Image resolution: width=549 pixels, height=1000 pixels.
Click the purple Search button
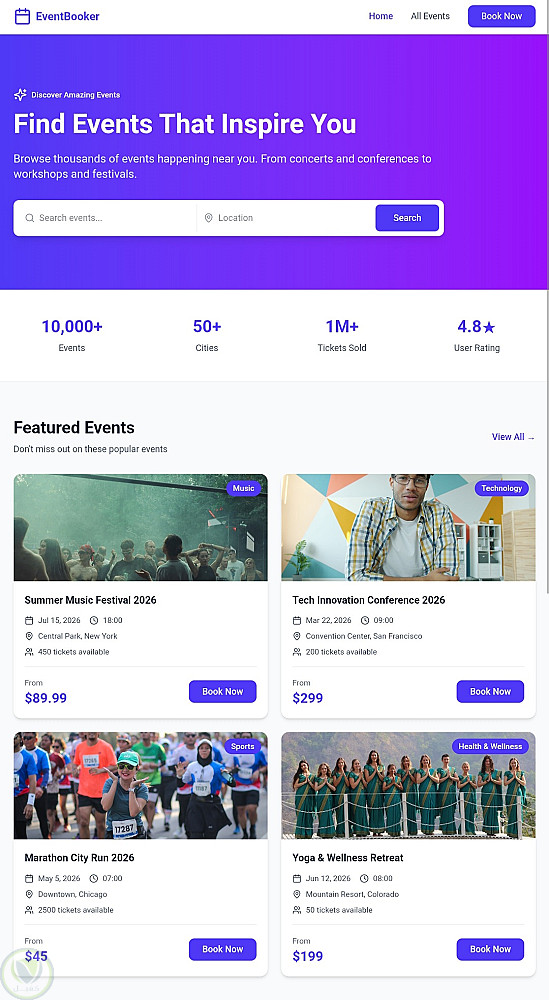[x=407, y=217]
